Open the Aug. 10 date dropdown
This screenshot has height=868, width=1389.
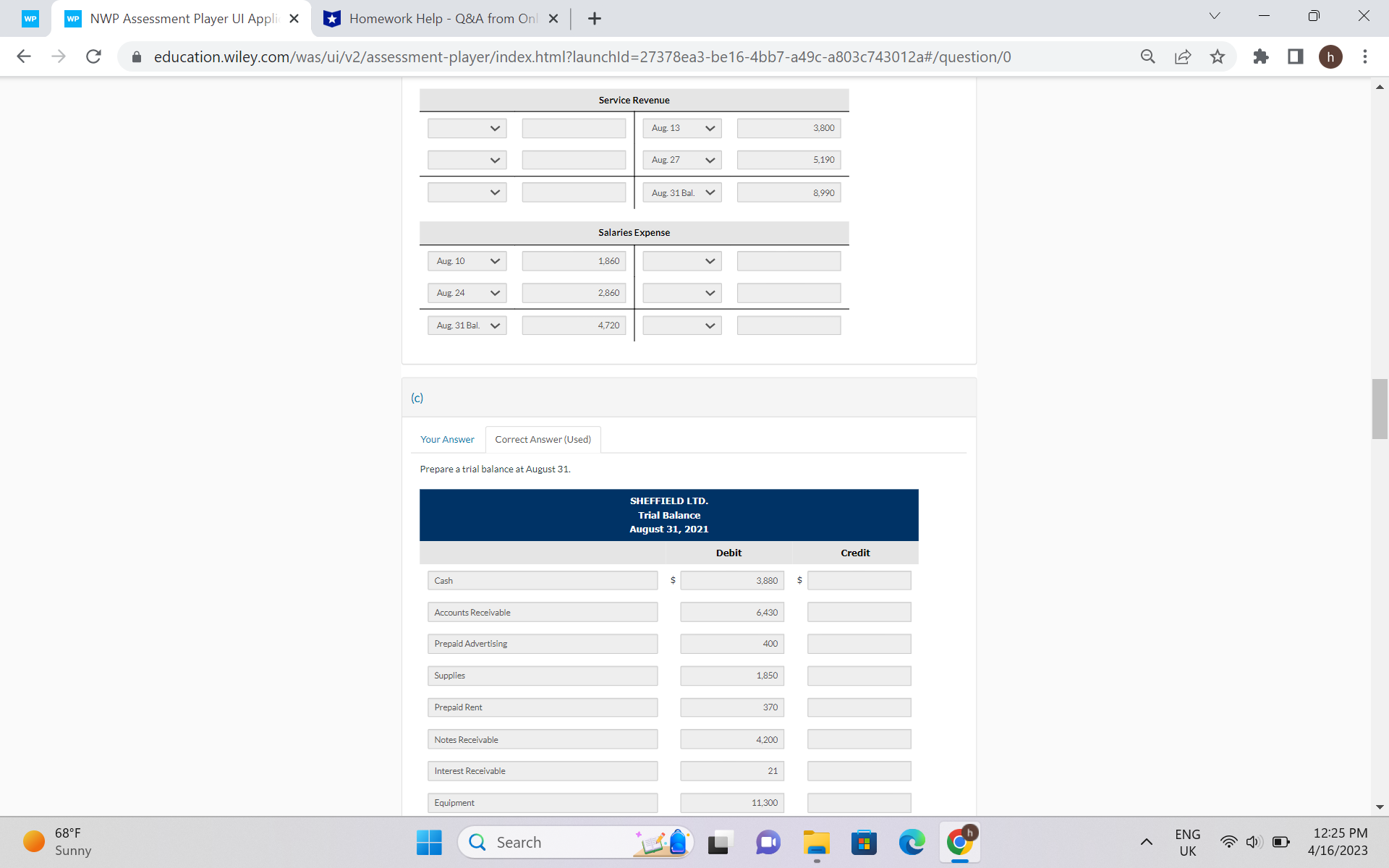point(467,261)
